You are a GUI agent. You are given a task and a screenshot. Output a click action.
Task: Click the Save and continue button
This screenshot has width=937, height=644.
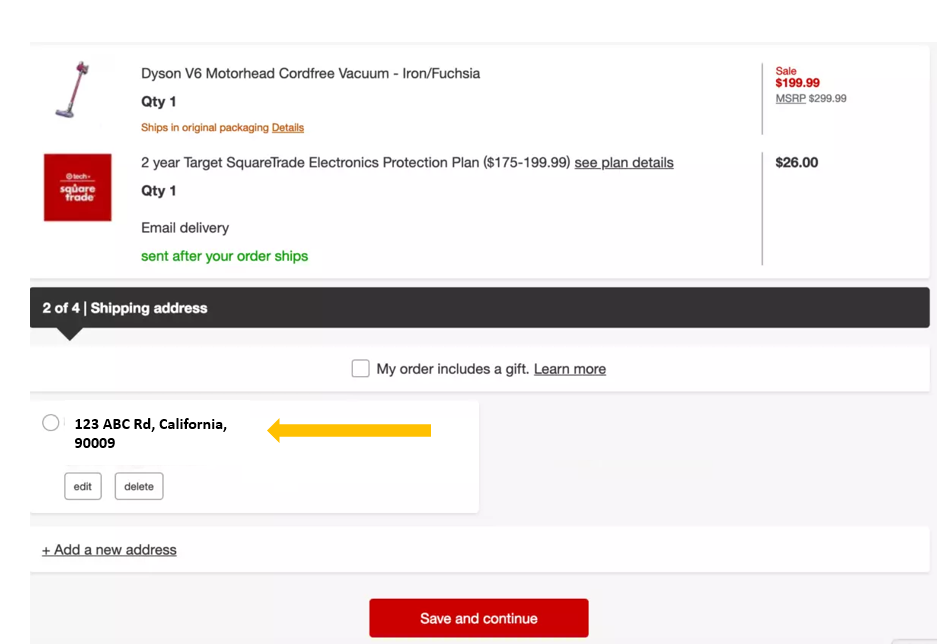point(479,618)
